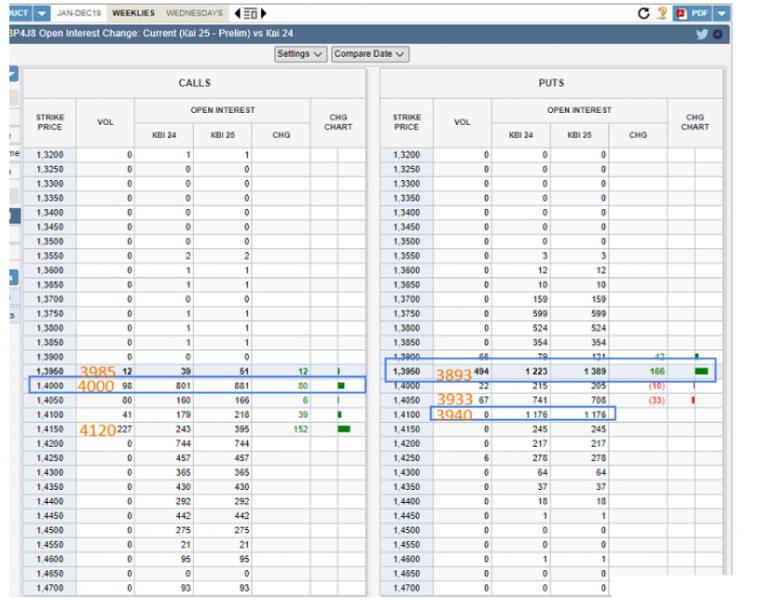The image size is (774, 600).
Task: Click Puts CHG CHART column header
Action: pyautogui.click(x=695, y=122)
